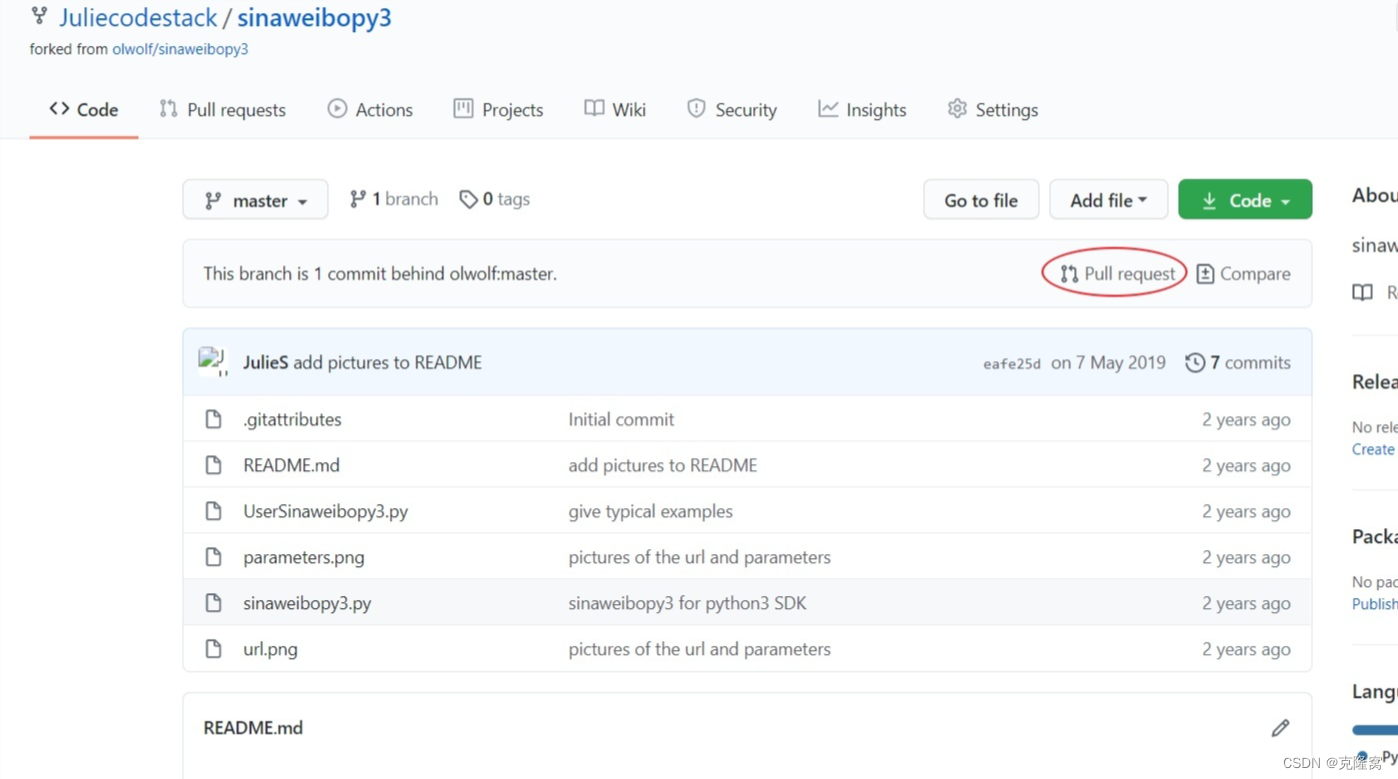The height and width of the screenshot is (779, 1398).
Task: Click file icon next to sinaweibopy3.py
Action: (213, 604)
